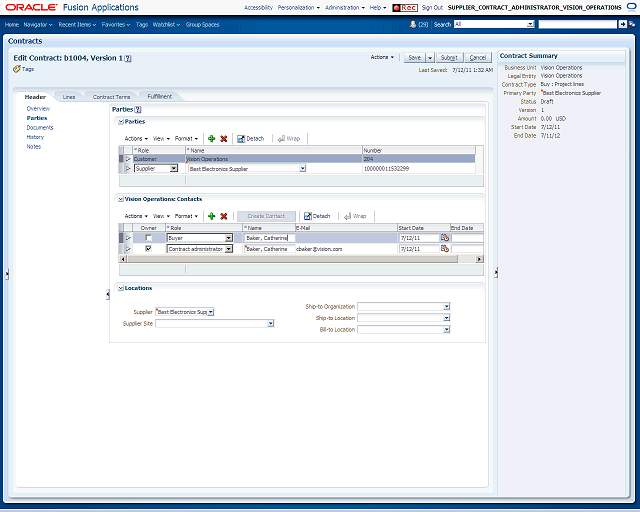Viewport: 640px width, 512px height.
Task: Open the Ship-to Organization dropdown
Action: (447, 306)
